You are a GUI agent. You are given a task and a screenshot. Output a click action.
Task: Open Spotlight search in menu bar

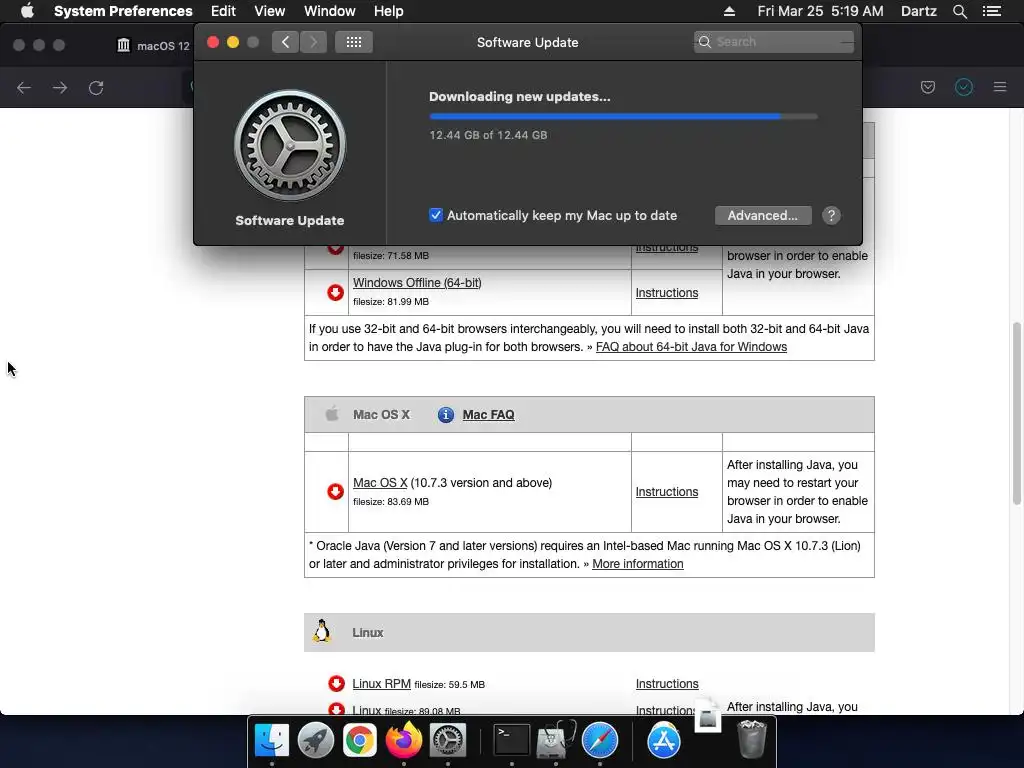click(x=959, y=11)
